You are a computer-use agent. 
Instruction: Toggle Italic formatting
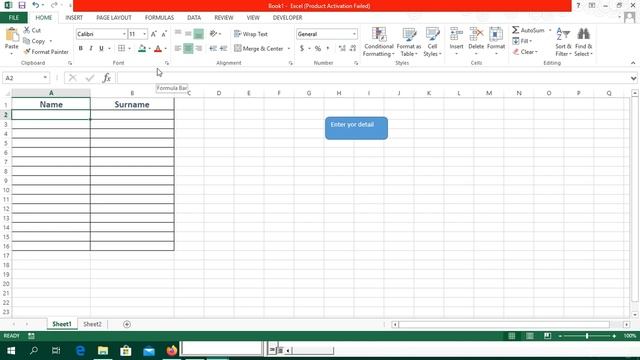tap(91, 48)
